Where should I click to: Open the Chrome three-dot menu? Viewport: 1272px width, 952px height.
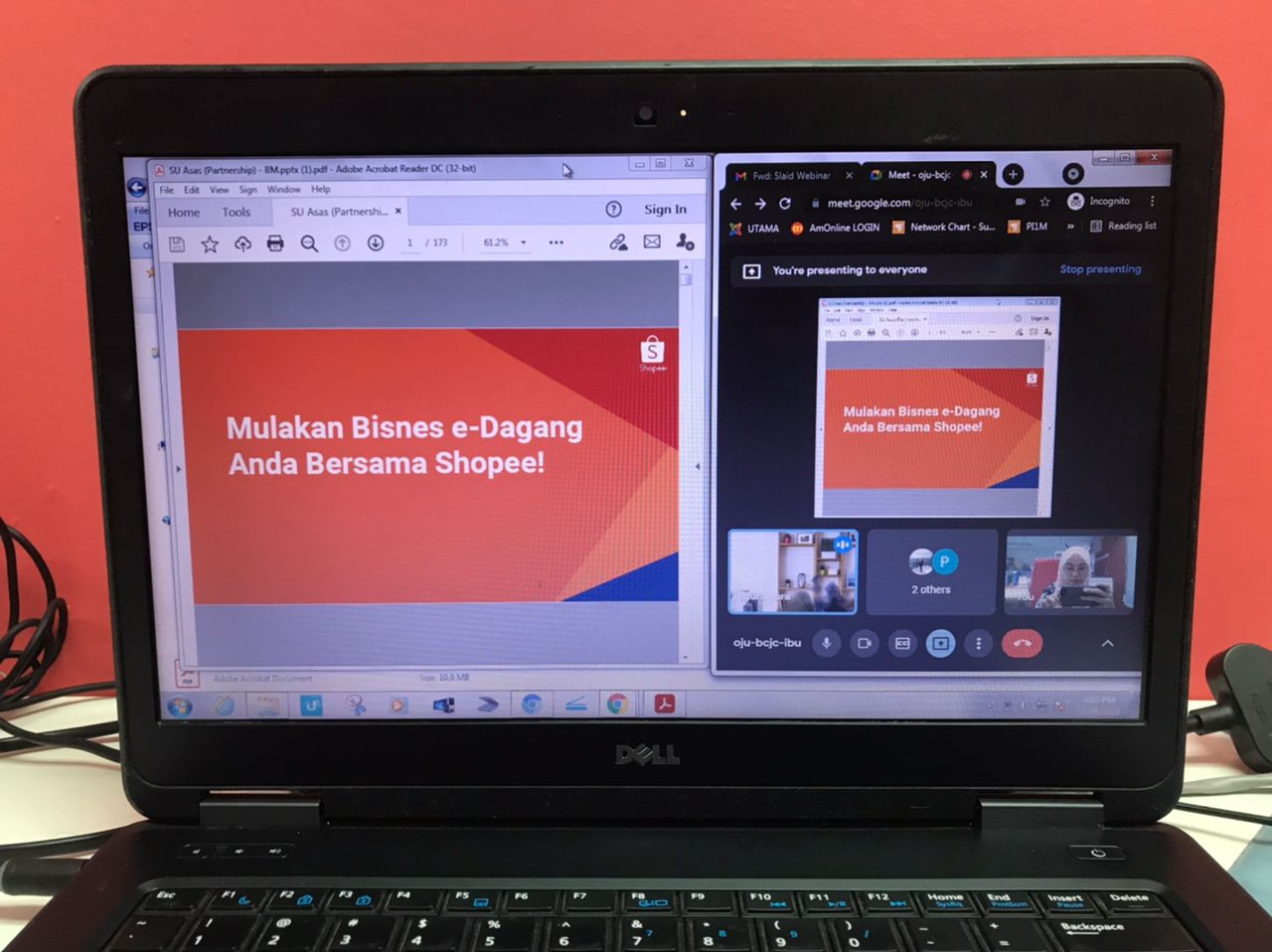pyautogui.click(x=1152, y=201)
